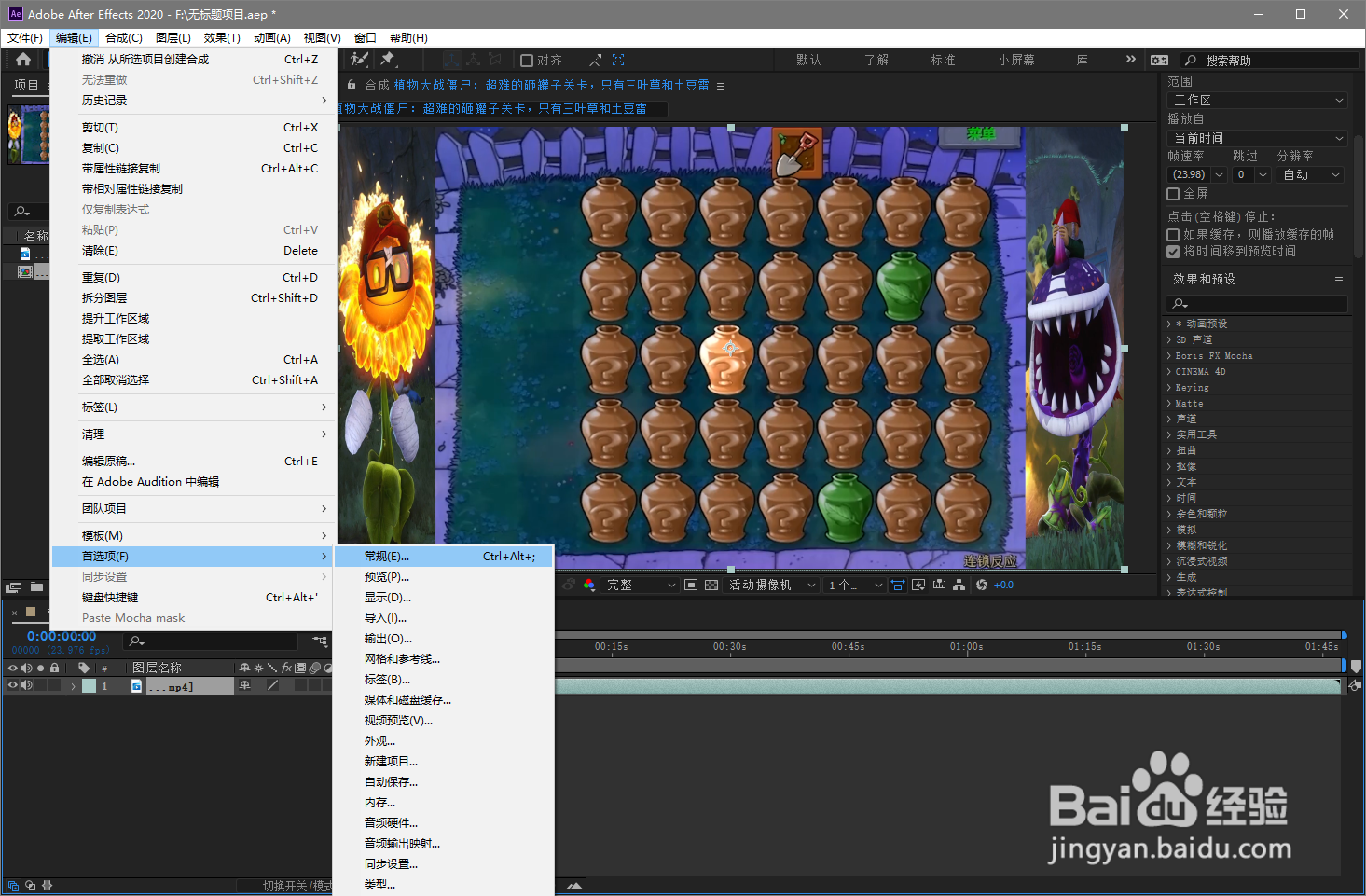
Task: Click the reset exposure icon
Action: [982, 585]
